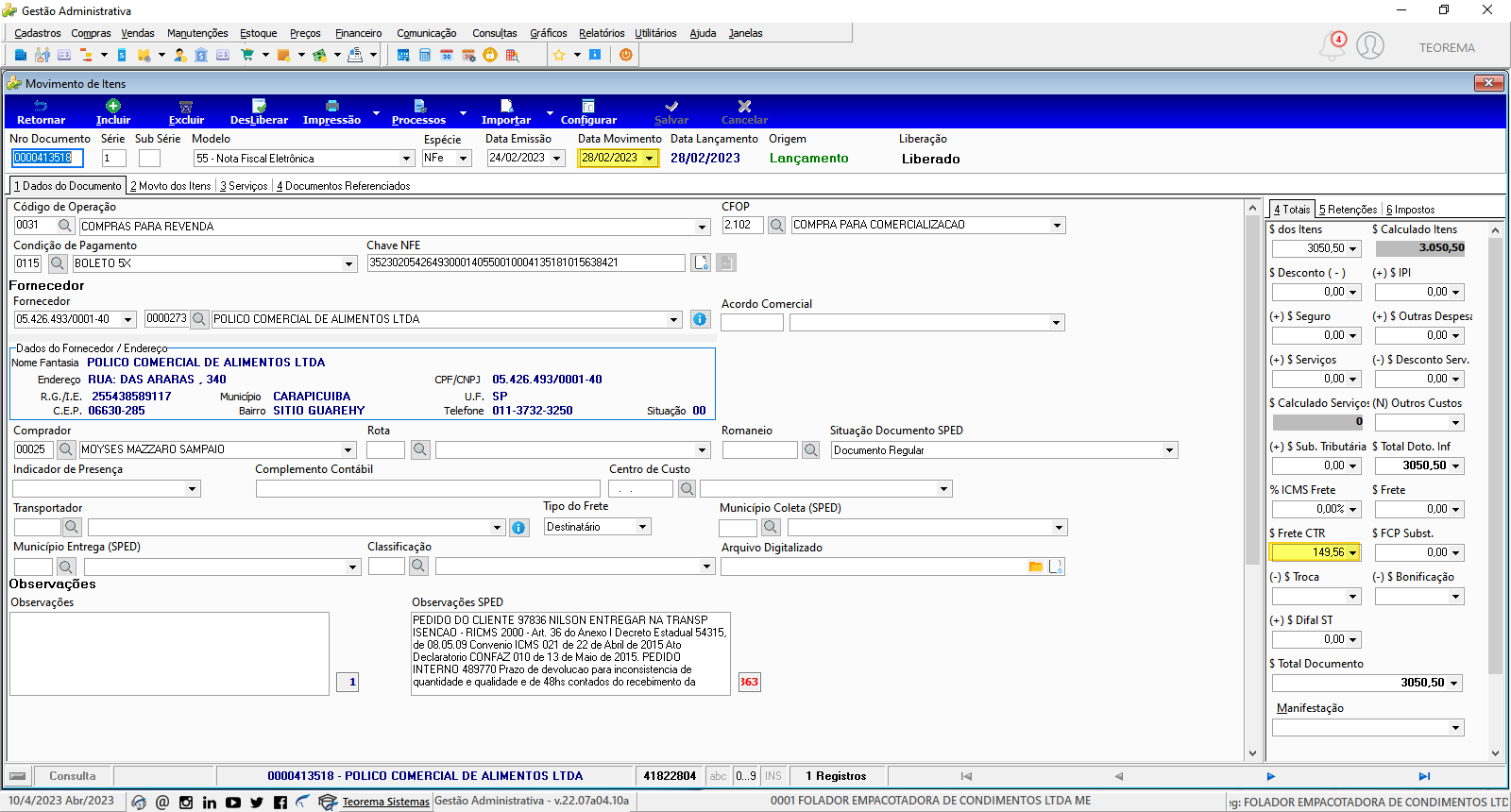Open the Data Movimento date dropdown
The height and width of the screenshot is (812, 1511).
click(650, 159)
